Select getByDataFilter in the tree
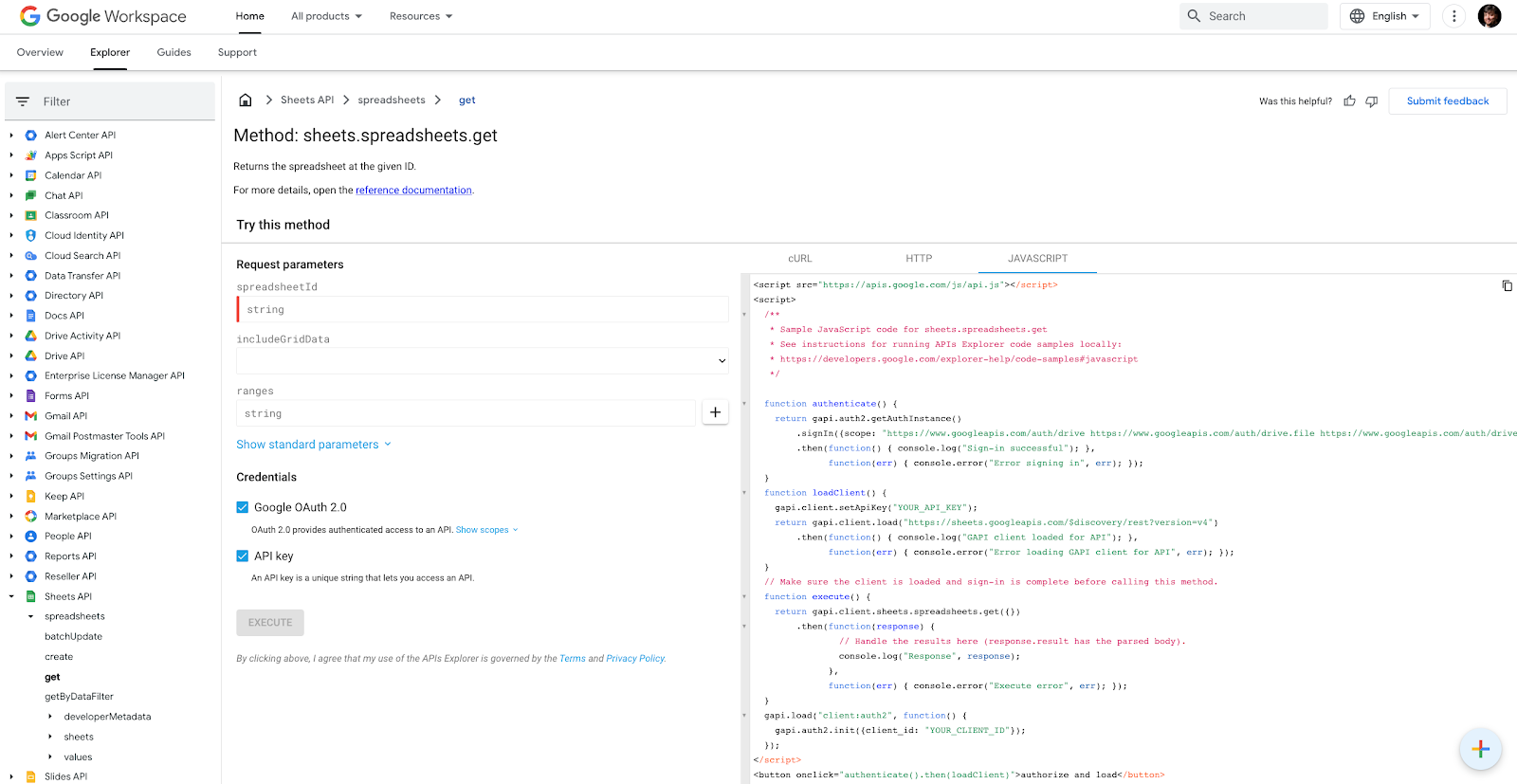The width and height of the screenshot is (1517, 784). 79,697
